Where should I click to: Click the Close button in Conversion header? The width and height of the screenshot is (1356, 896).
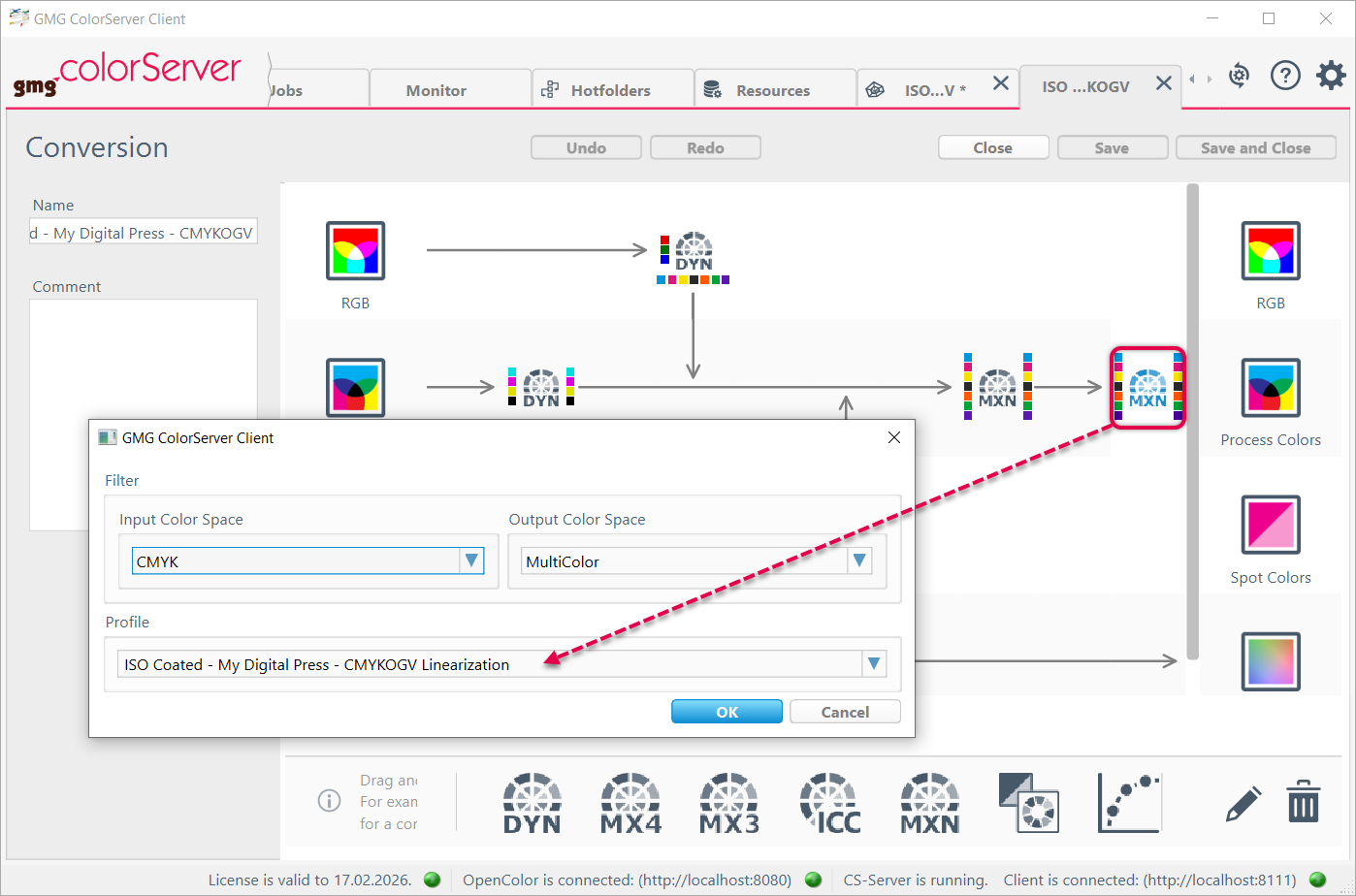pos(993,147)
